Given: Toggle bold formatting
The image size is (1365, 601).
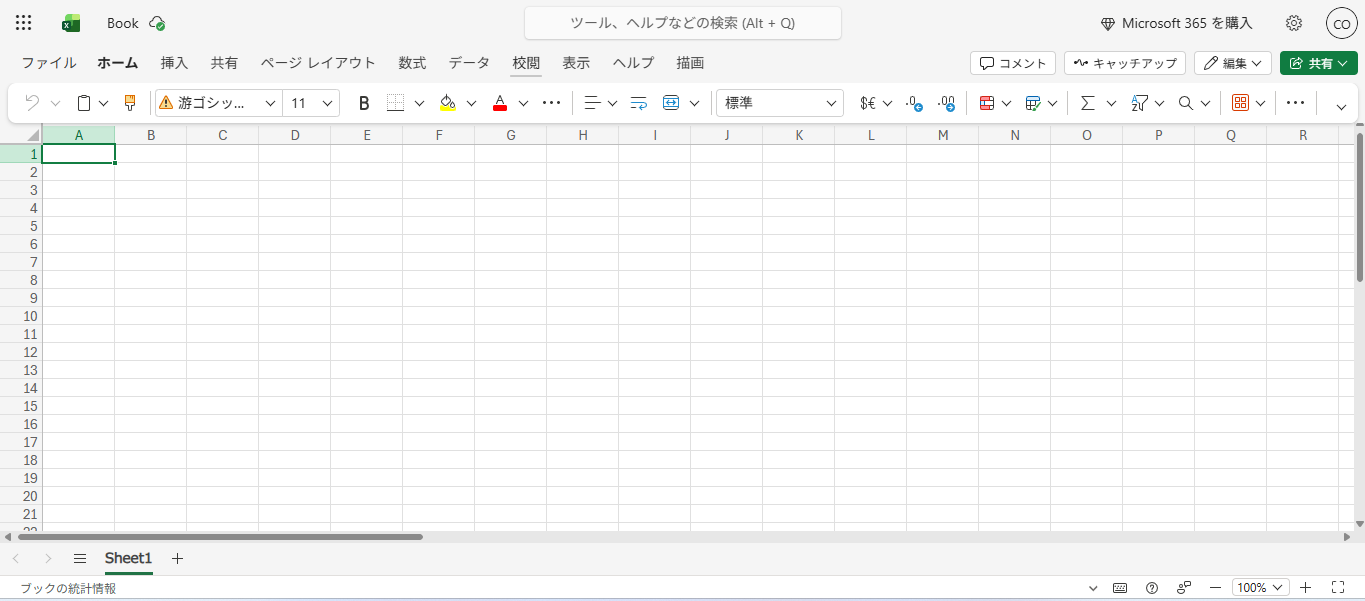Looking at the screenshot, I should coord(364,103).
